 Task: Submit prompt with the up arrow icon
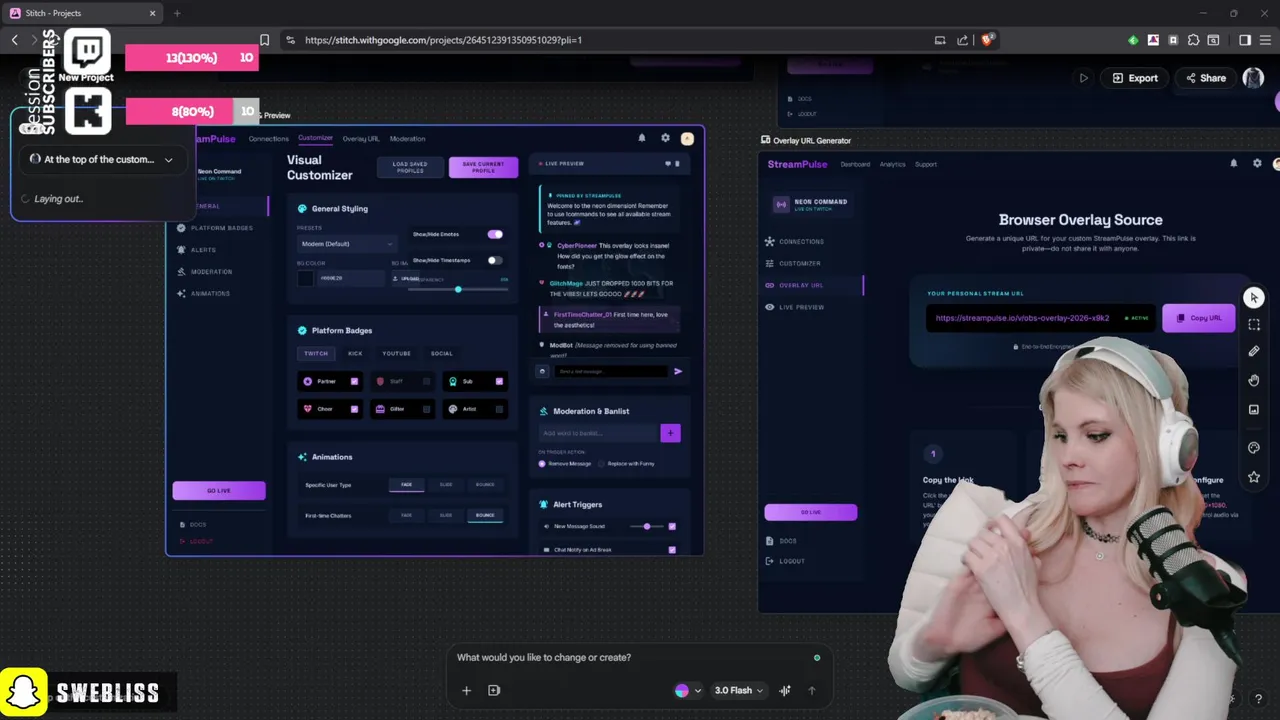pyautogui.click(x=812, y=690)
